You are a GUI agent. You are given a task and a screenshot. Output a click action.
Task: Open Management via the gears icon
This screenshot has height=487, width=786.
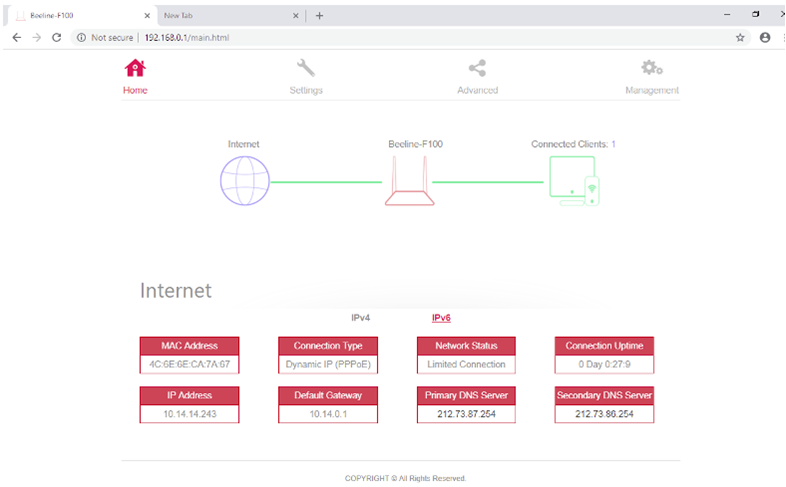651,68
